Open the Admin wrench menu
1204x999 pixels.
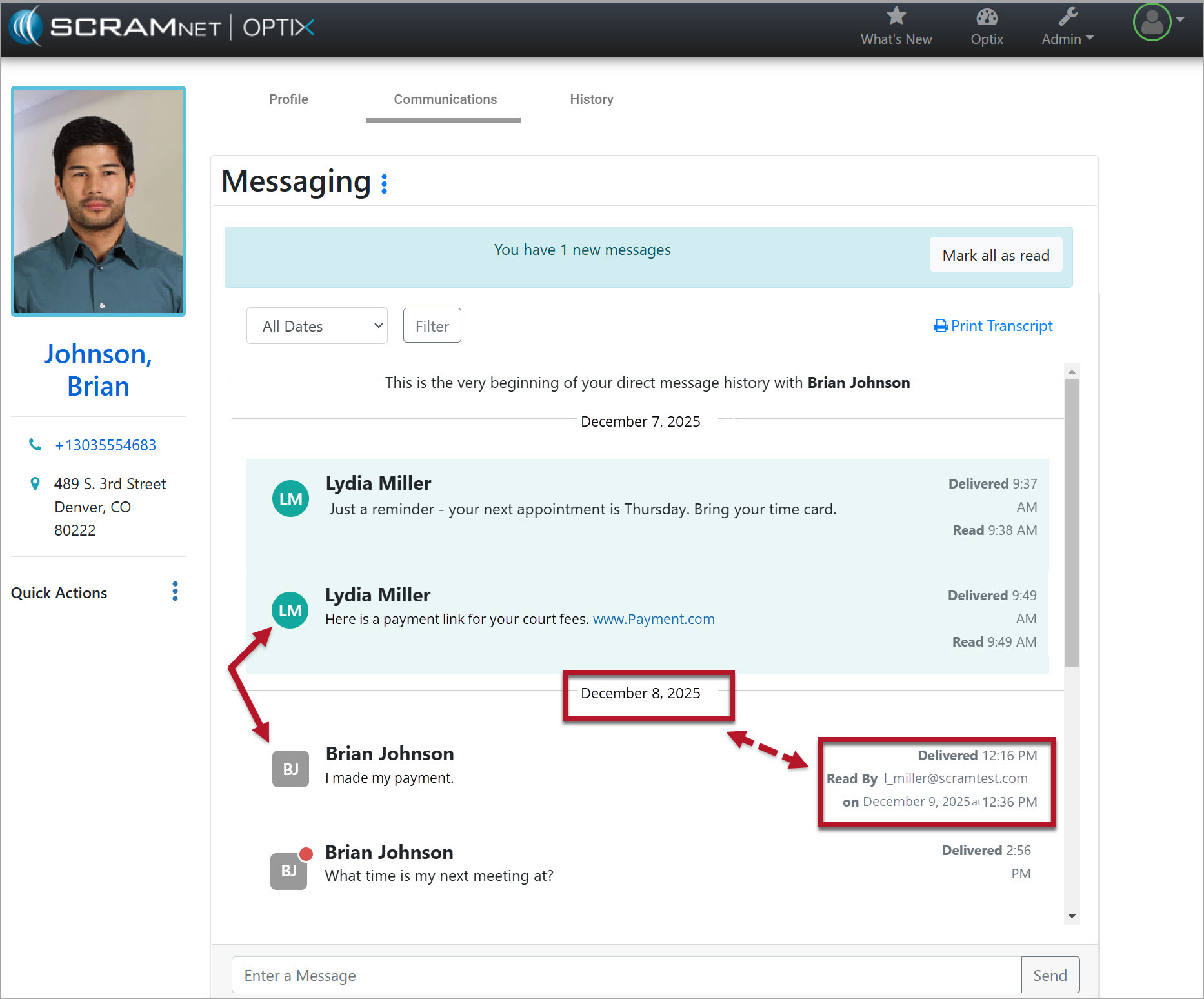click(1067, 17)
